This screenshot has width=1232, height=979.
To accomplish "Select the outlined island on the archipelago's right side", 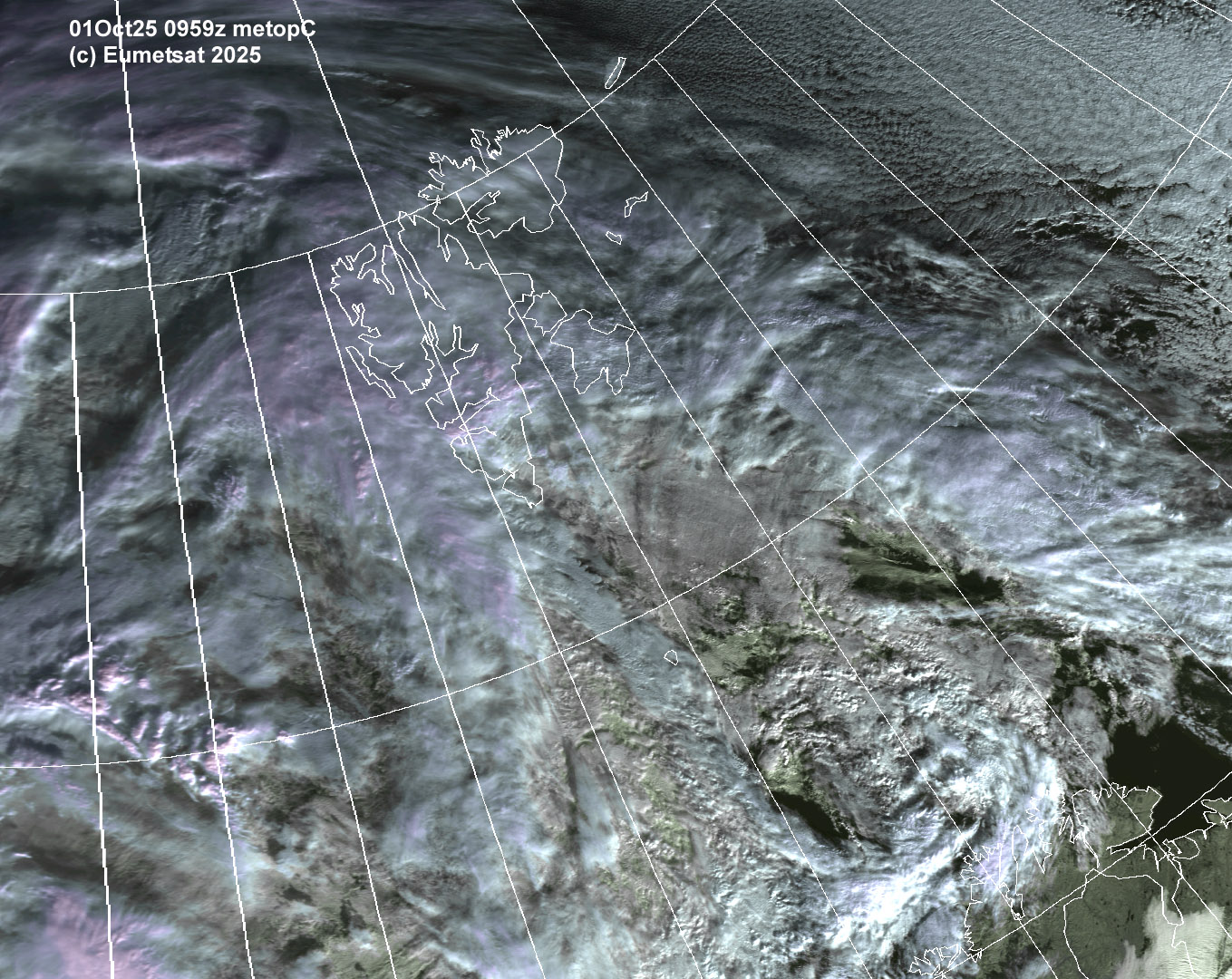I will (589, 349).
